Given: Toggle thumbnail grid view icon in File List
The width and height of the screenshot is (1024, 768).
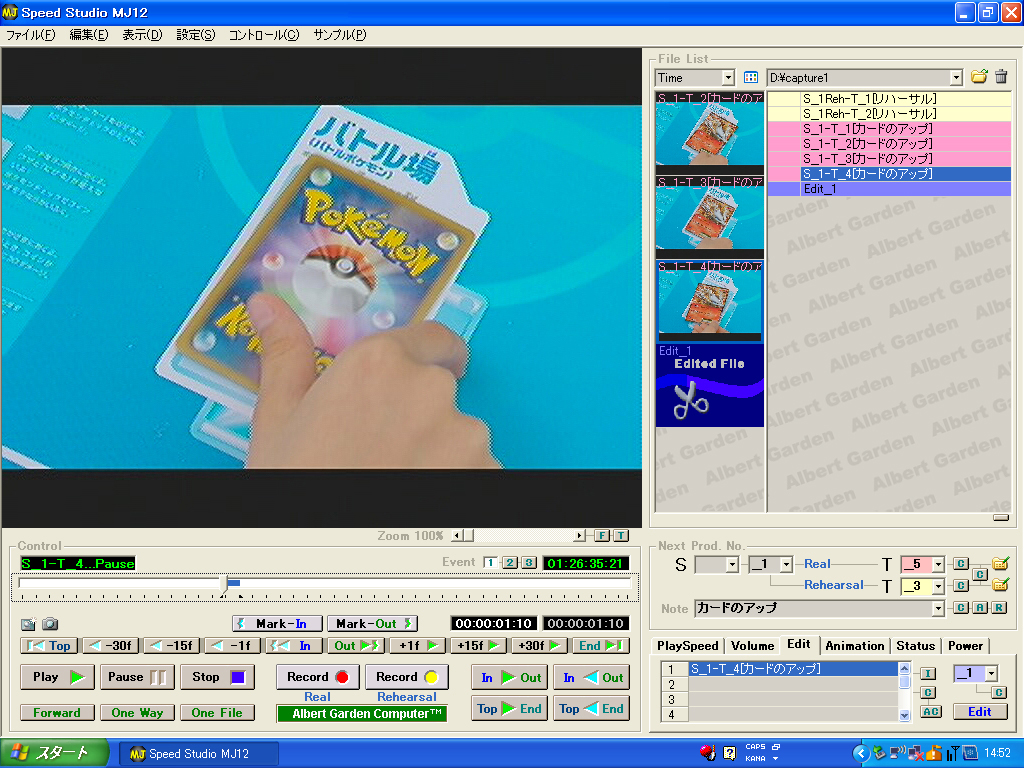Looking at the screenshot, I should coord(750,78).
